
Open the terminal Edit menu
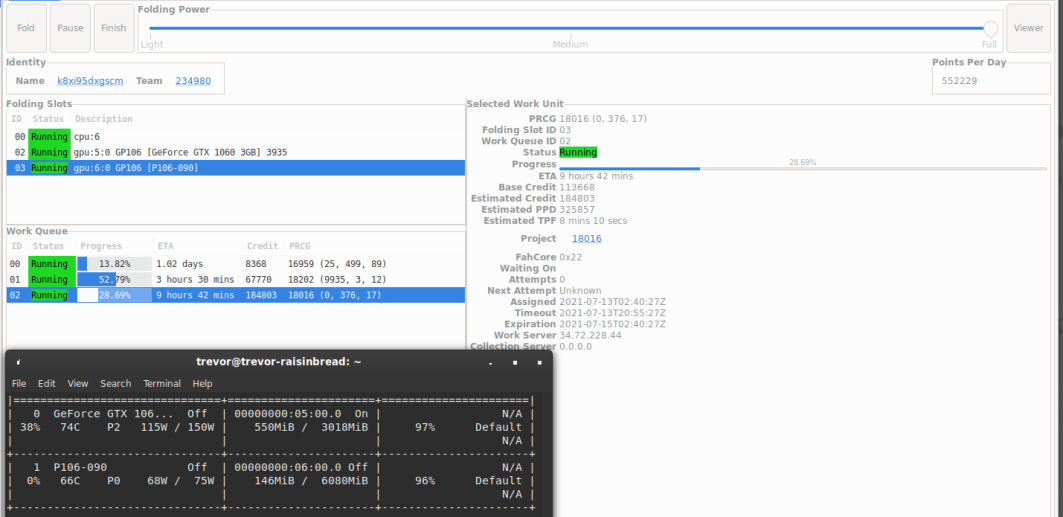47,384
